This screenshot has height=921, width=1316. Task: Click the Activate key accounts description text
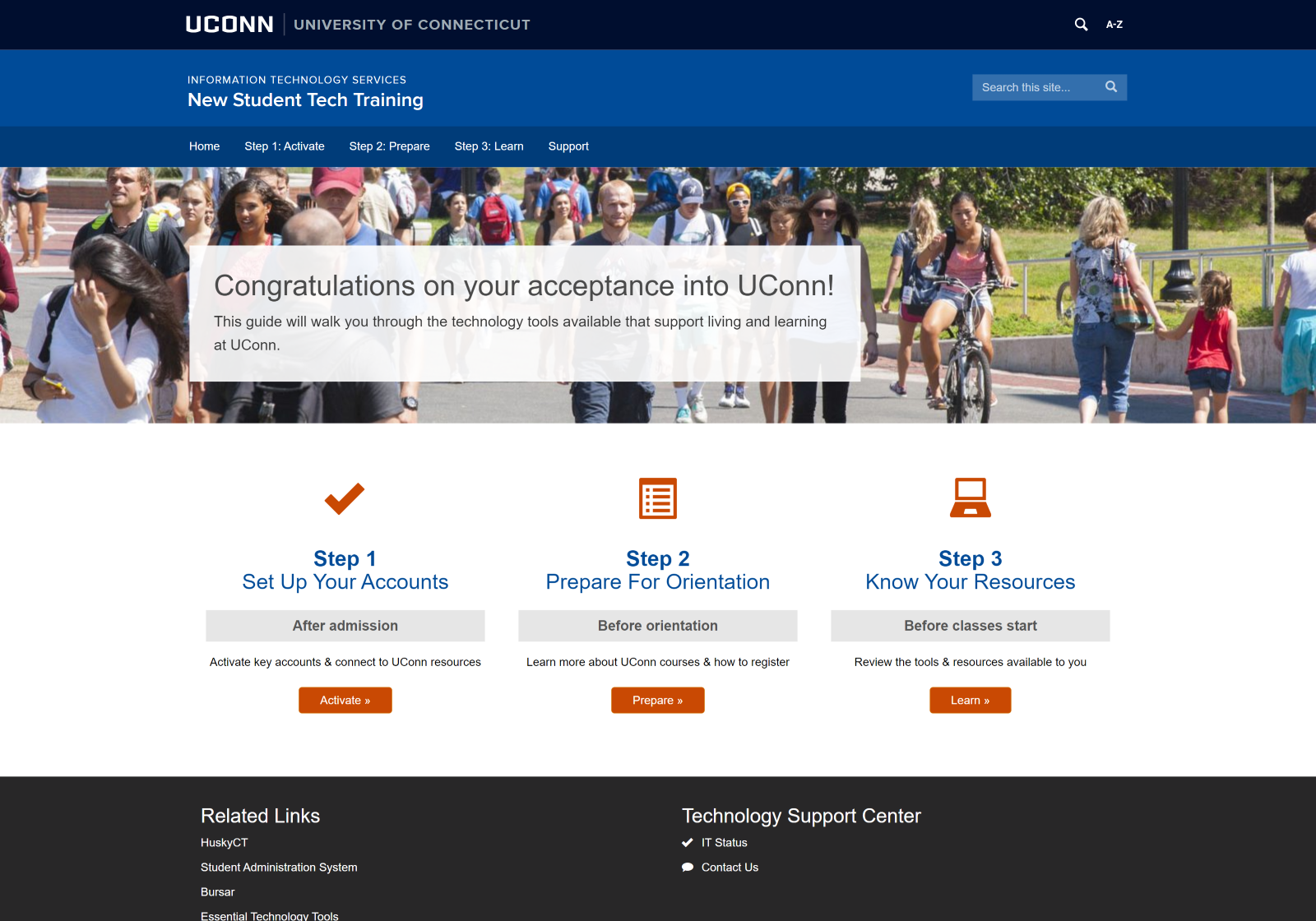(x=345, y=662)
